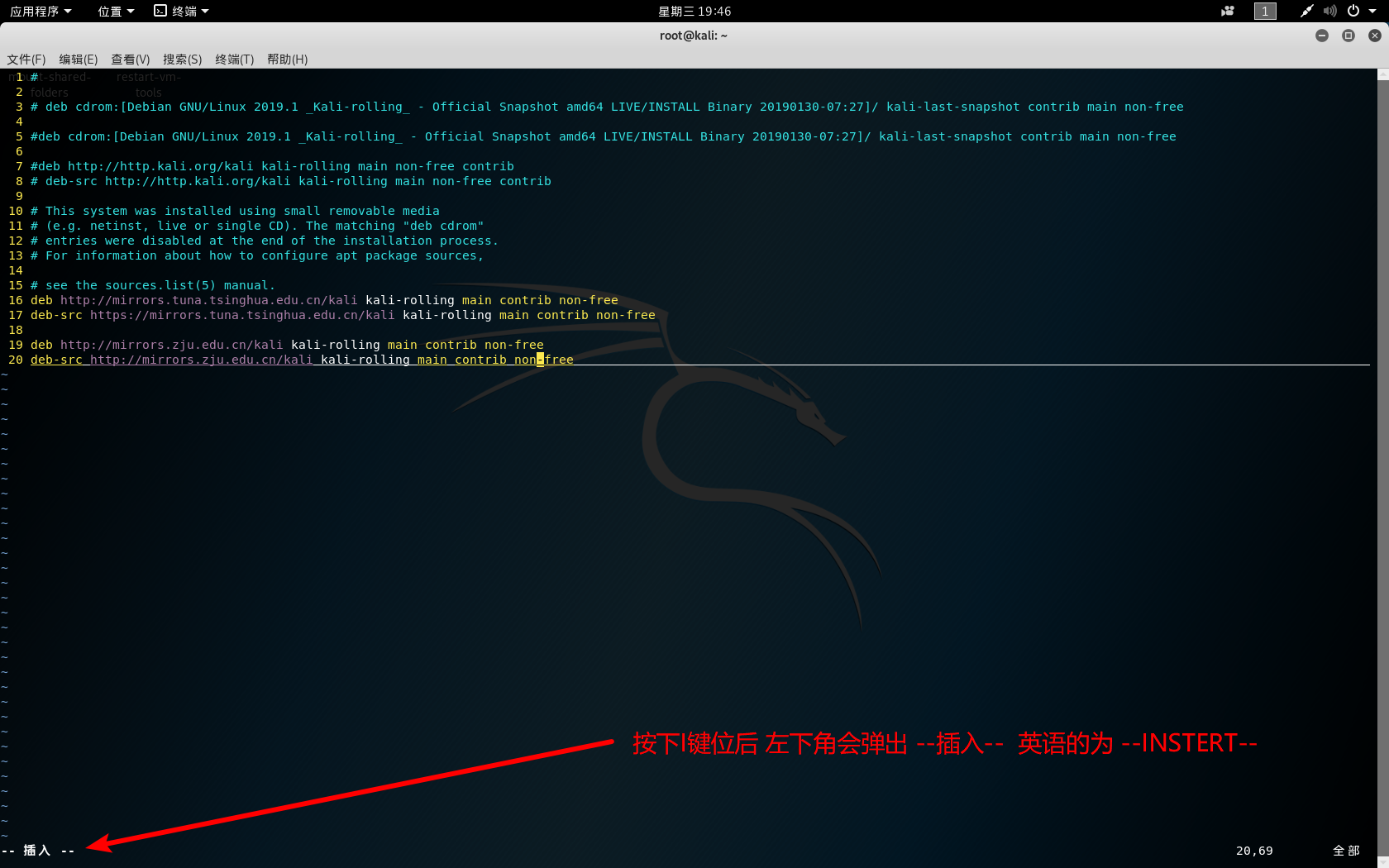Open the 终端(T) menu
The height and width of the screenshot is (868, 1389).
point(235,60)
